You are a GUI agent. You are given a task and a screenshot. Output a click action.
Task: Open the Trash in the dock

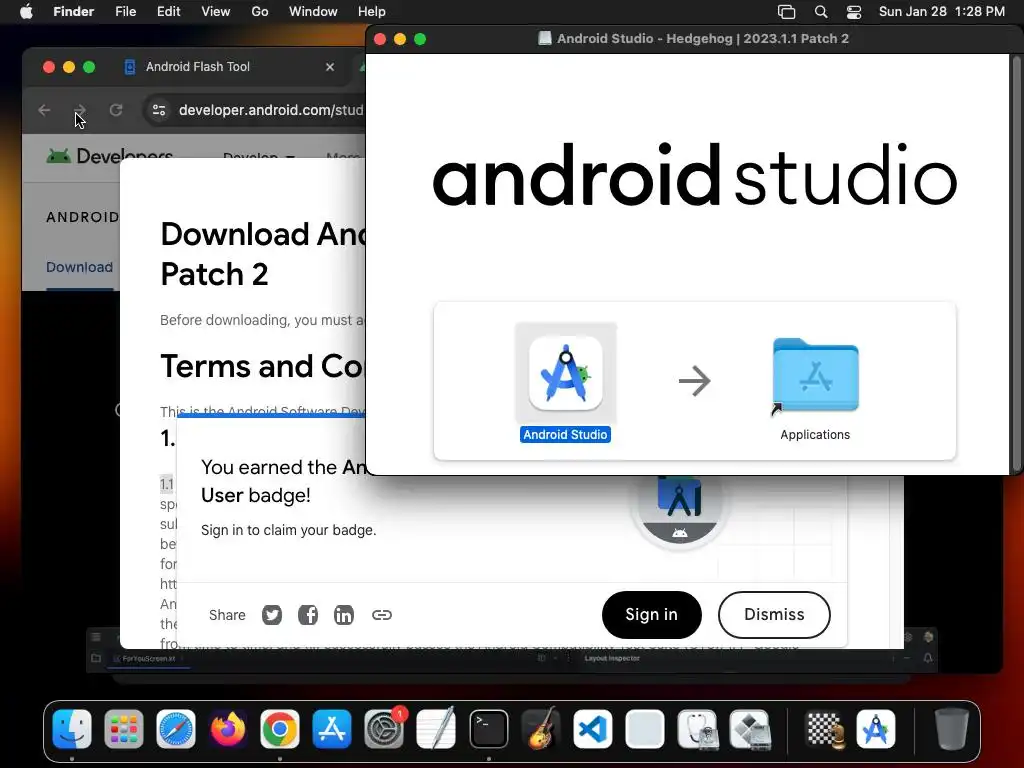pyautogui.click(x=951, y=729)
